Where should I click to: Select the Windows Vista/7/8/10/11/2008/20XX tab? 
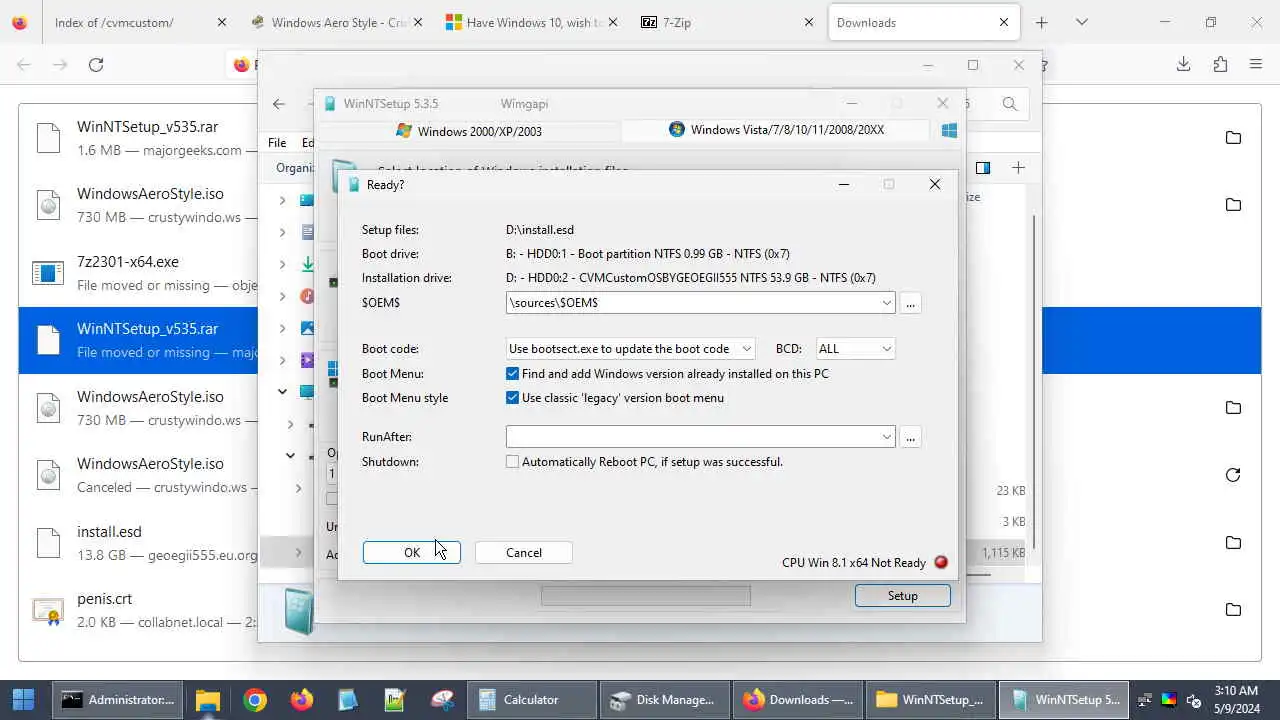777,130
